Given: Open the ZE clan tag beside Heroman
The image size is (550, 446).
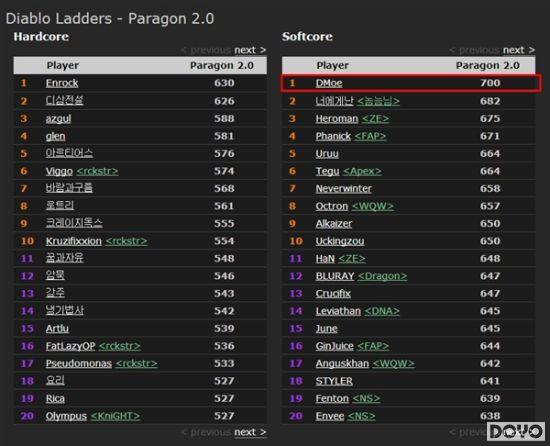Looking at the screenshot, I should [x=375, y=119].
